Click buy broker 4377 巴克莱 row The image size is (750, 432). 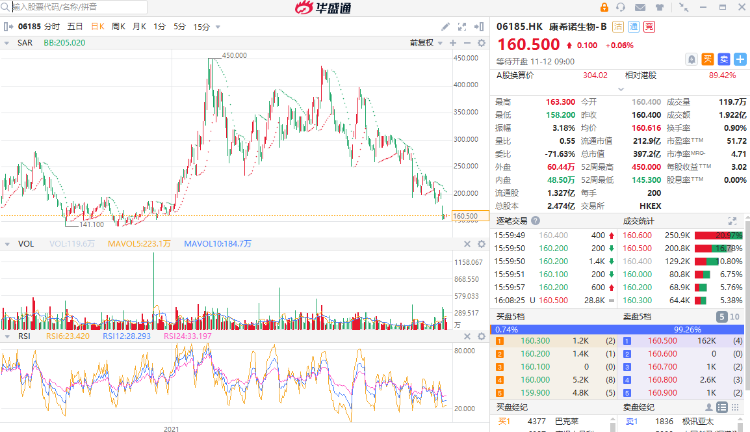(x=550, y=421)
